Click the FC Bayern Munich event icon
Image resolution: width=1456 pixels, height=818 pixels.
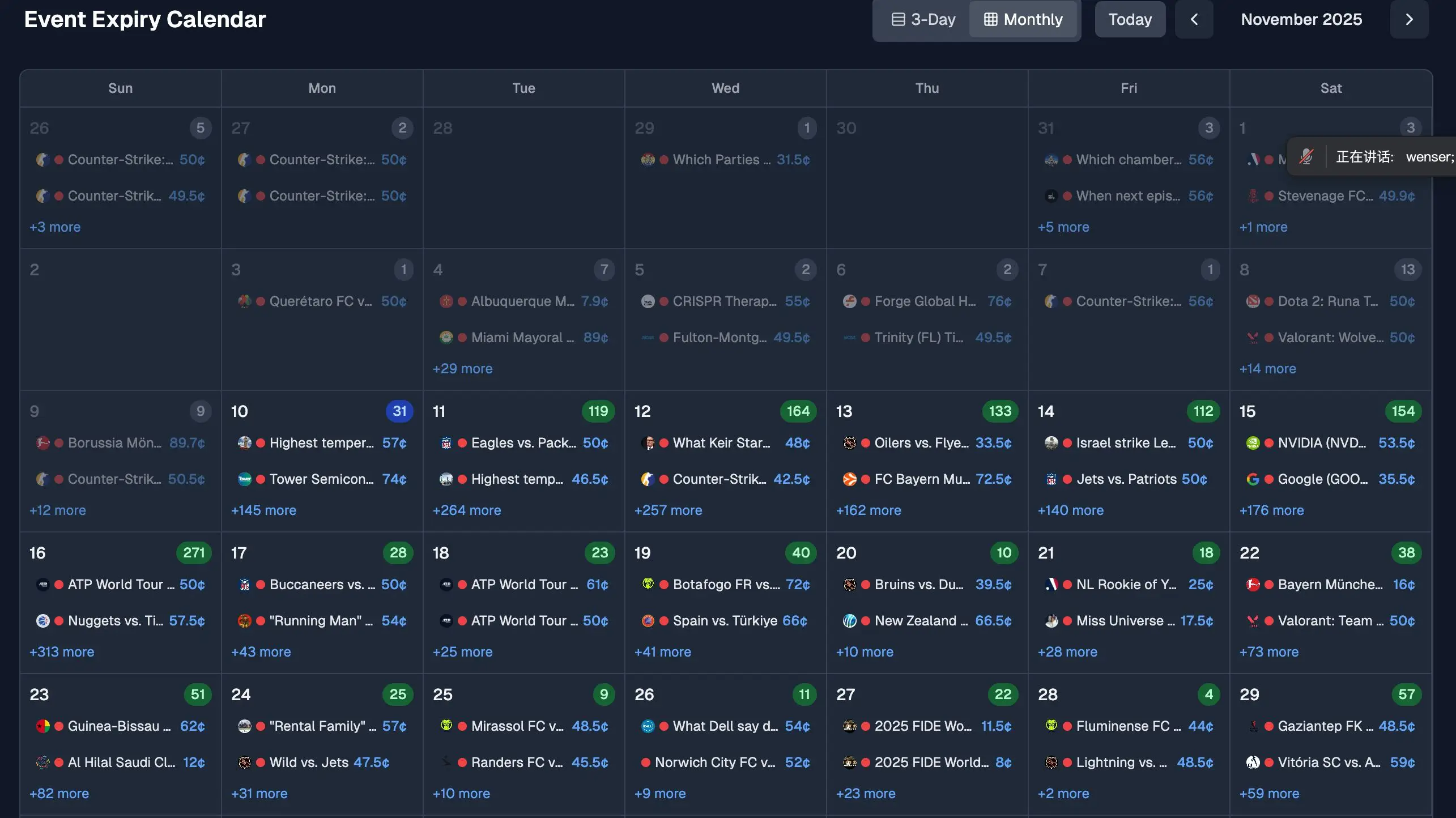849,479
